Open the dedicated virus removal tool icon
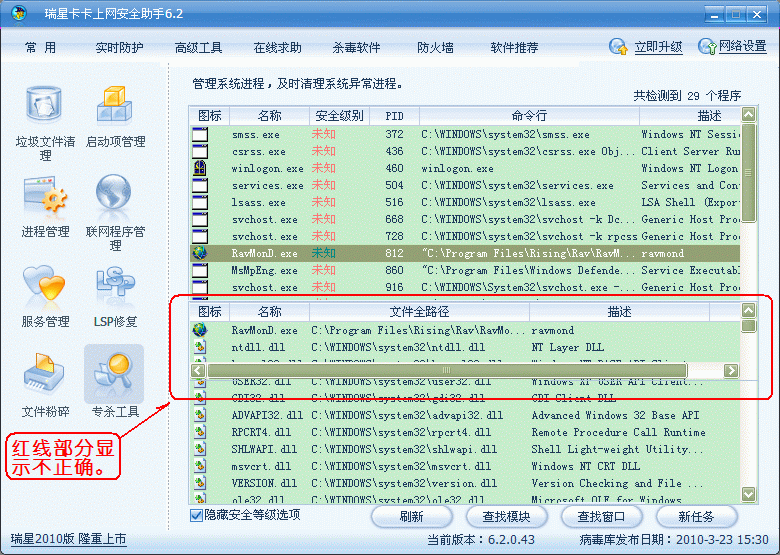 [x=114, y=373]
